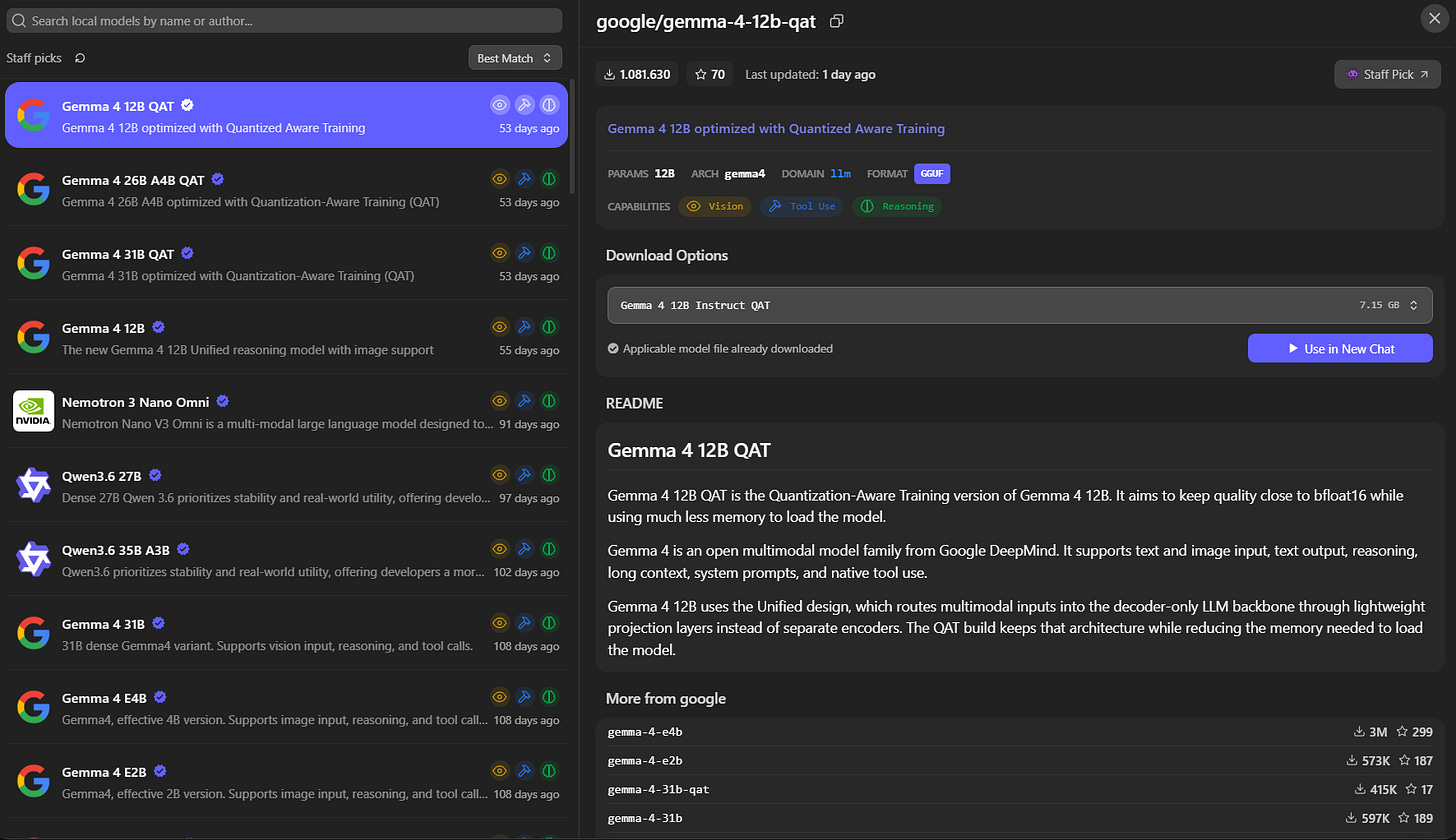Open gemma-4-31b-qat in More from google
Screen dimensions: 1456x840
point(1019,789)
